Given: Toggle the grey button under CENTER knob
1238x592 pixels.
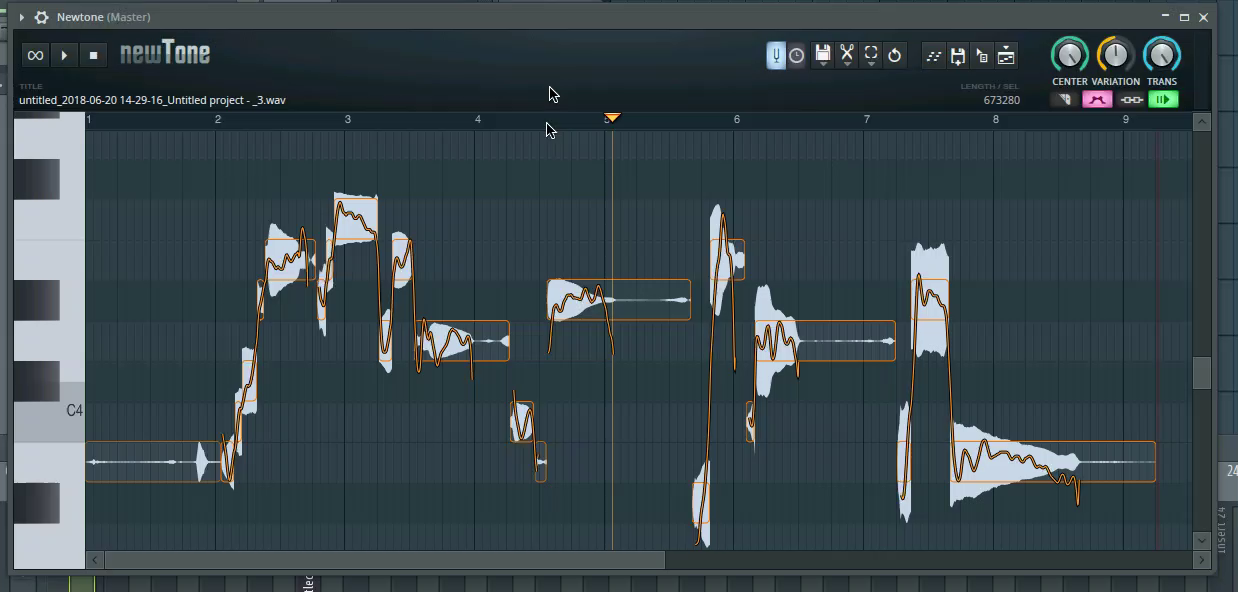Looking at the screenshot, I should pyautogui.click(x=1065, y=99).
